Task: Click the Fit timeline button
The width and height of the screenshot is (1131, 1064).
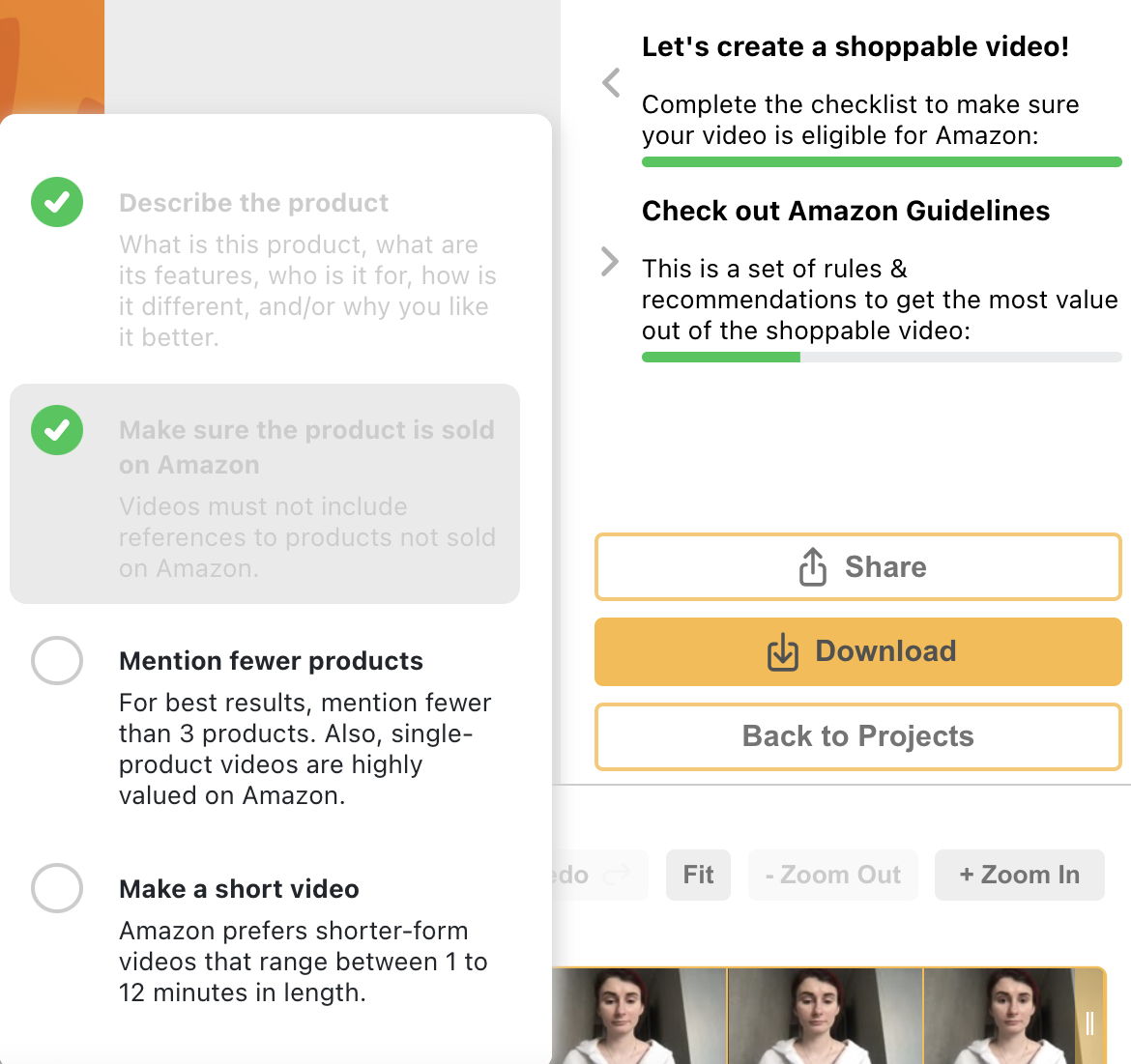Action: 698,876
